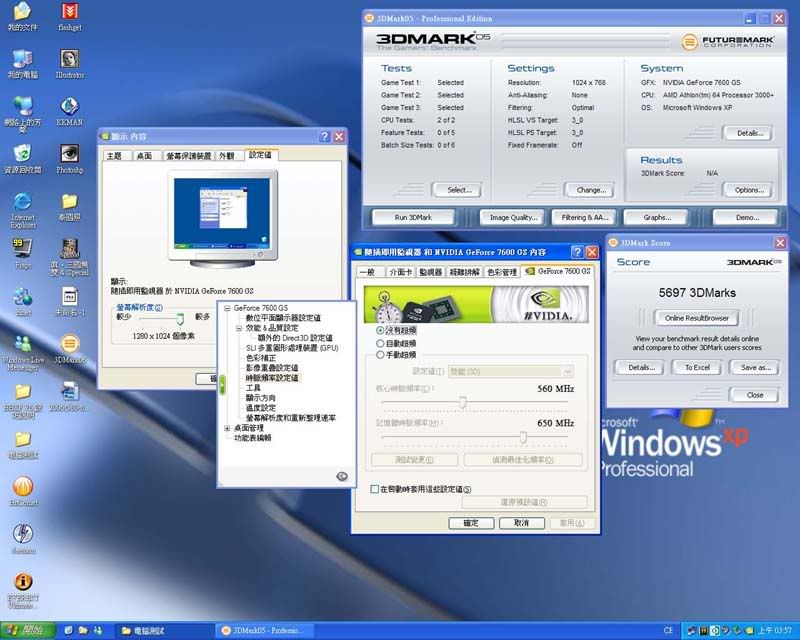
Task: Click the help question mark in NVIDIA properties dialog
Action: pos(577,252)
